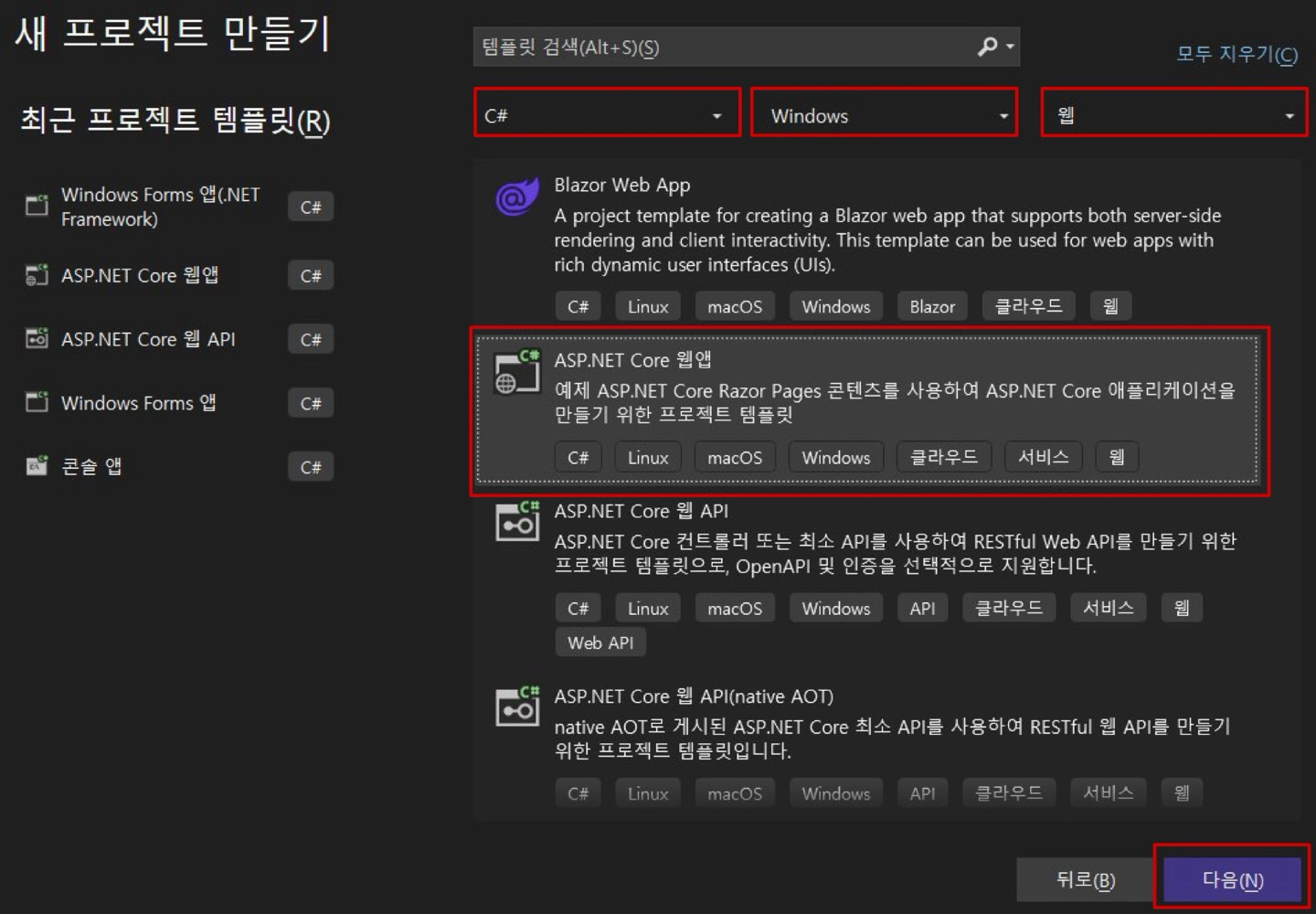Click the Linux tag under Blazor Web App
Viewport: 1316px width, 914px height.
click(648, 306)
